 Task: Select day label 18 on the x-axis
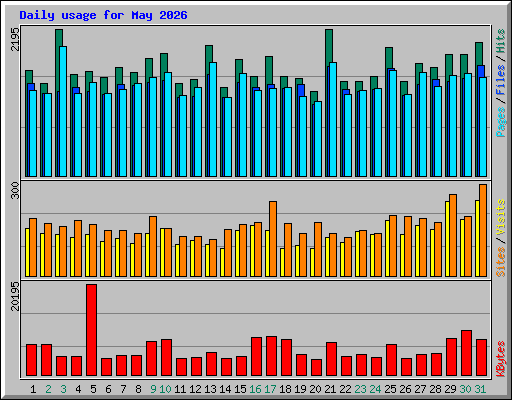tap(285, 389)
